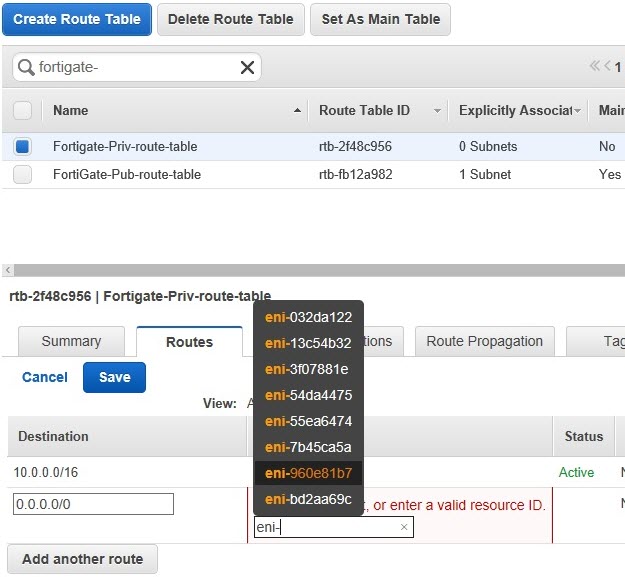Screen dimensions: 625x577
Task: Click the horizontal scrollbar track
Action: (x=319, y=270)
